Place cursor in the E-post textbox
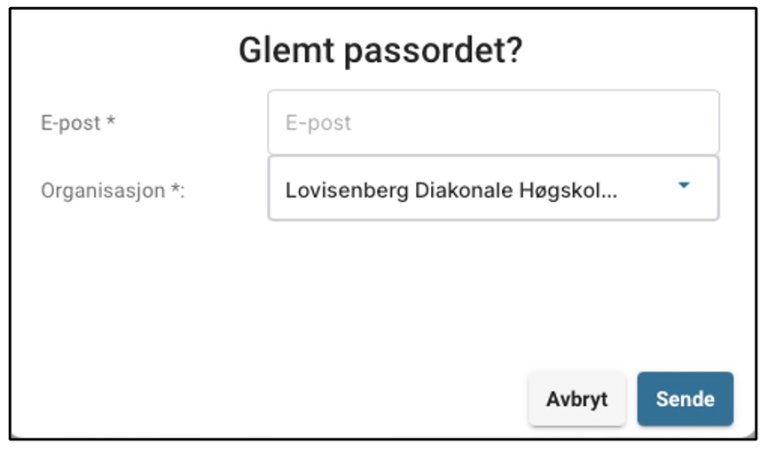The width and height of the screenshot is (768, 452). pyautogui.click(x=492, y=123)
